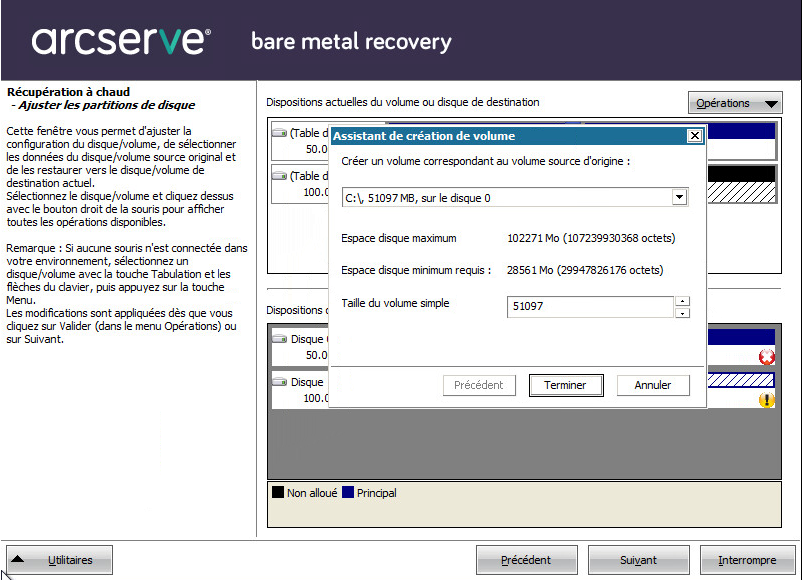Open the source volume dropdown C:\ 51097 MB
Image resolution: width=802 pixels, height=580 pixels.
tap(679, 197)
